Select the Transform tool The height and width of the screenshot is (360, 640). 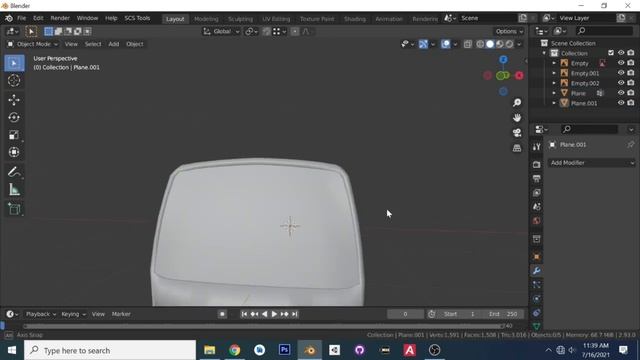click(x=14, y=152)
